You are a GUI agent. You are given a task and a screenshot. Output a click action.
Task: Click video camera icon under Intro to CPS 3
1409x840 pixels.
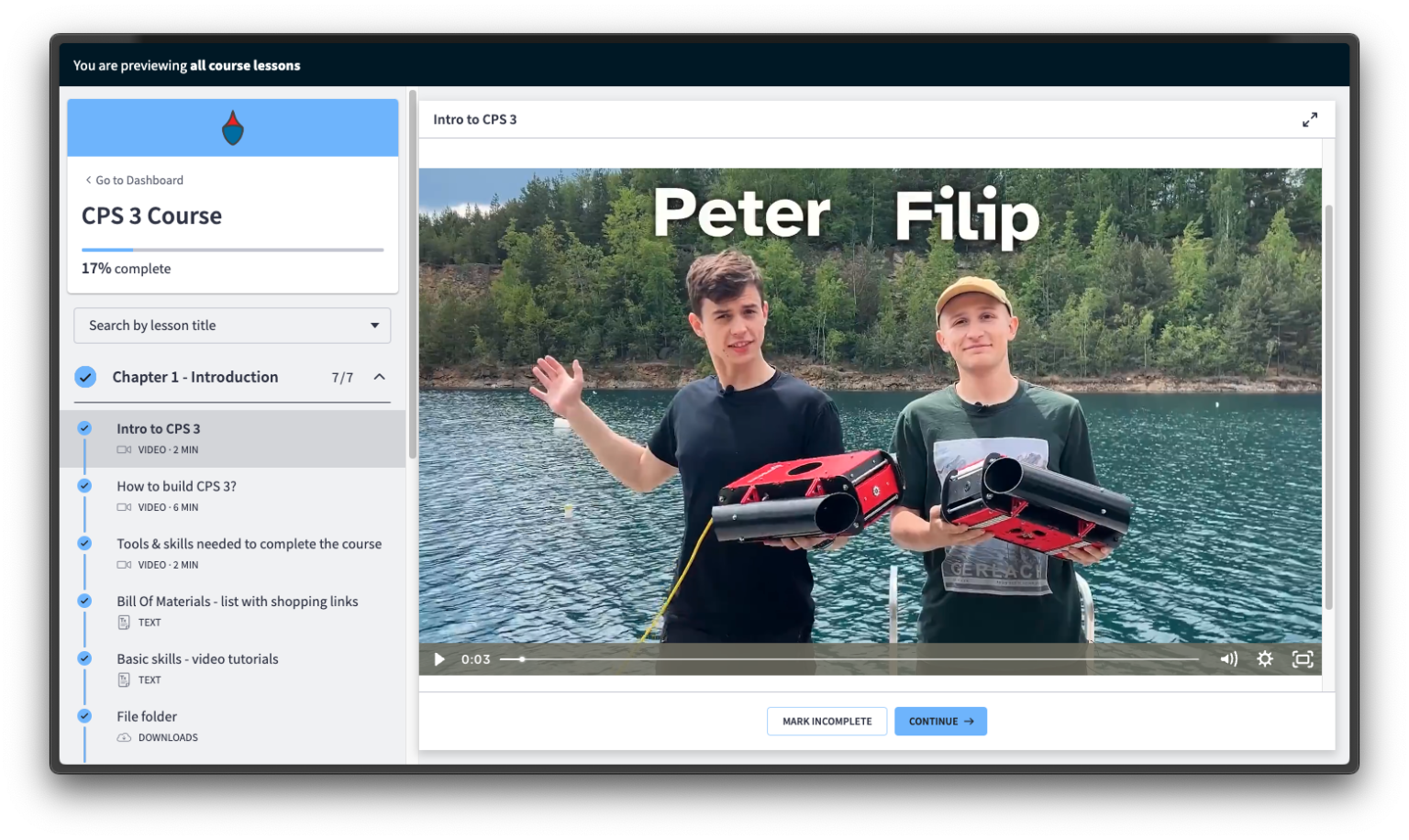[x=124, y=450]
